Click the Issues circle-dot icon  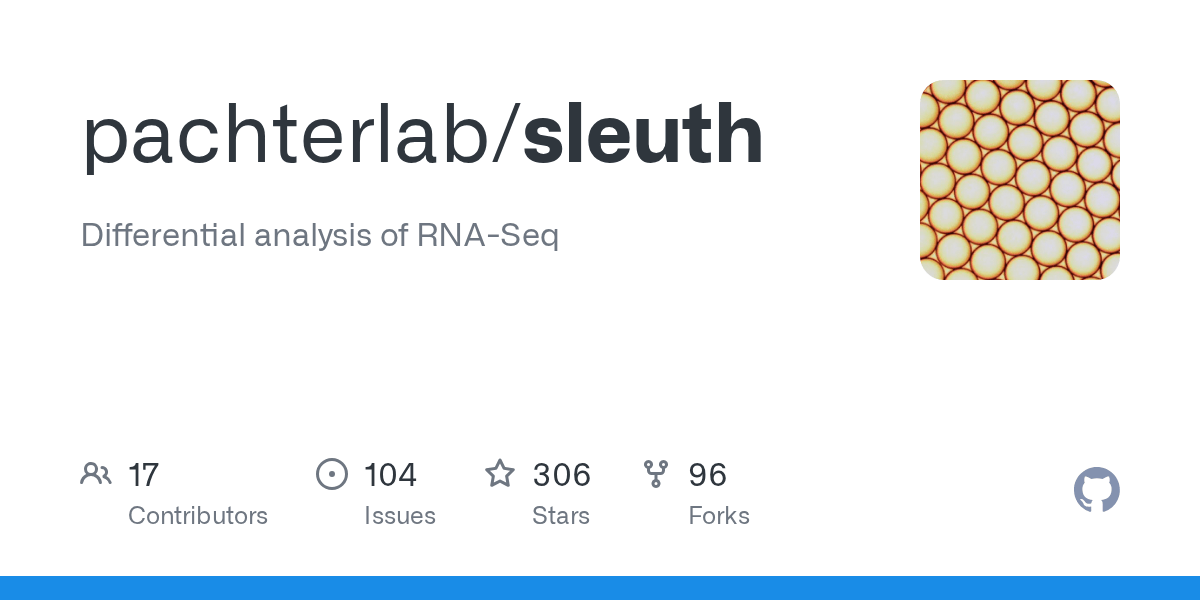click(331, 474)
